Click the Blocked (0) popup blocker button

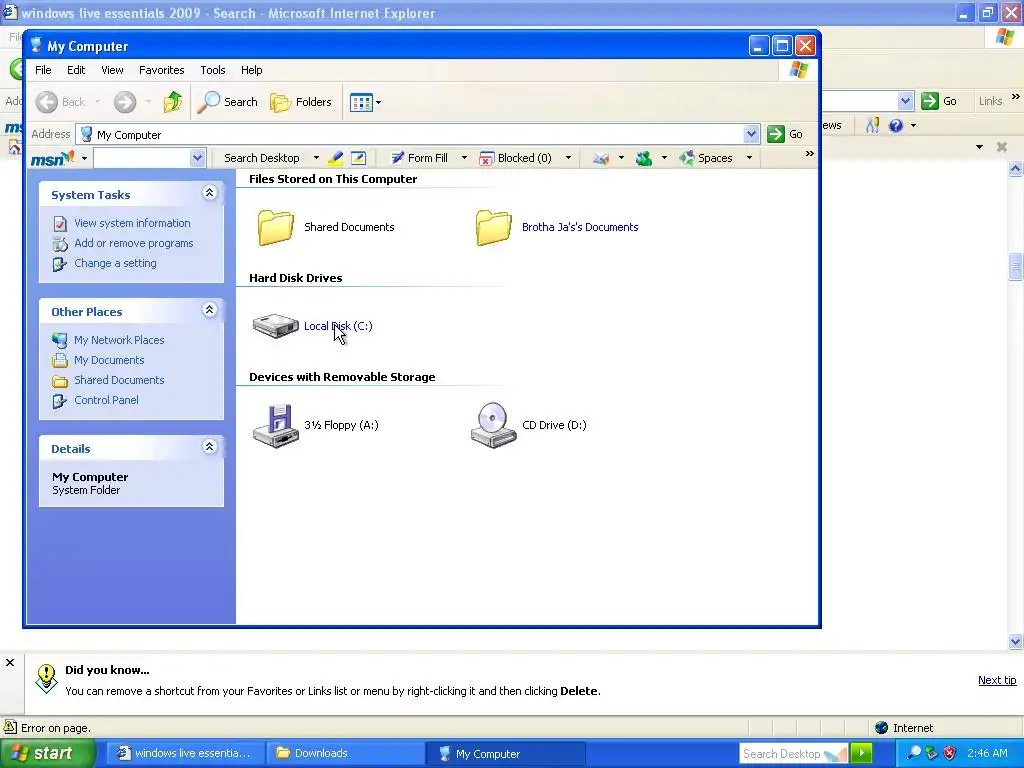tap(515, 158)
